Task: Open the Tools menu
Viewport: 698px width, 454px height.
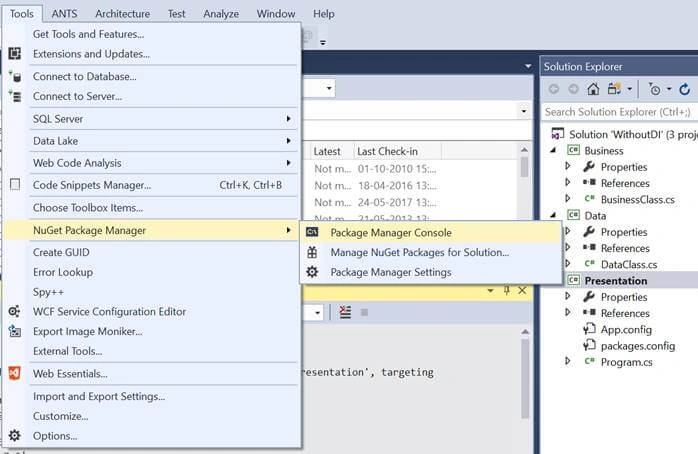Action: pos(21,14)
